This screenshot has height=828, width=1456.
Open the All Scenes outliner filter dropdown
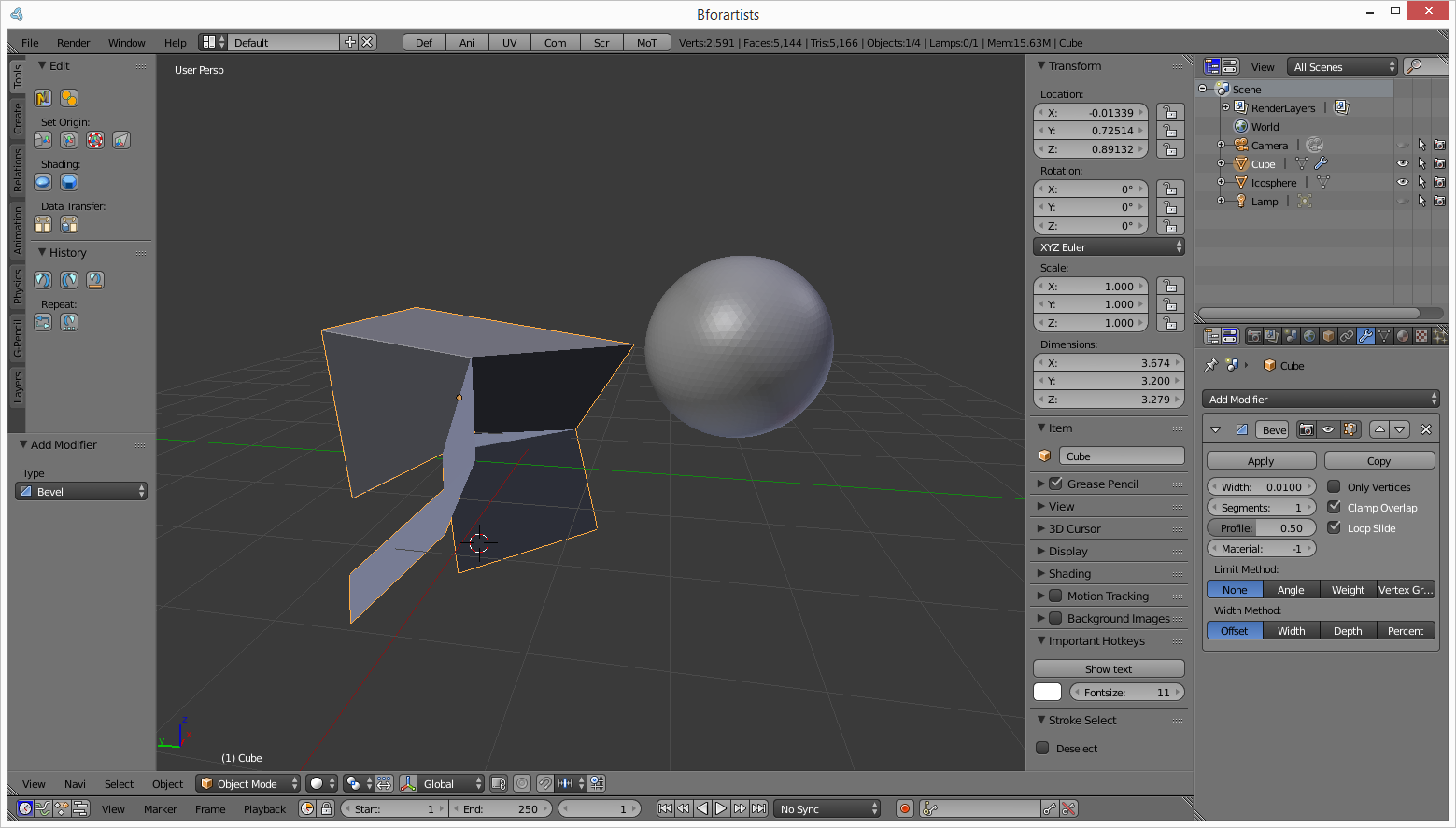[1342, 66]
